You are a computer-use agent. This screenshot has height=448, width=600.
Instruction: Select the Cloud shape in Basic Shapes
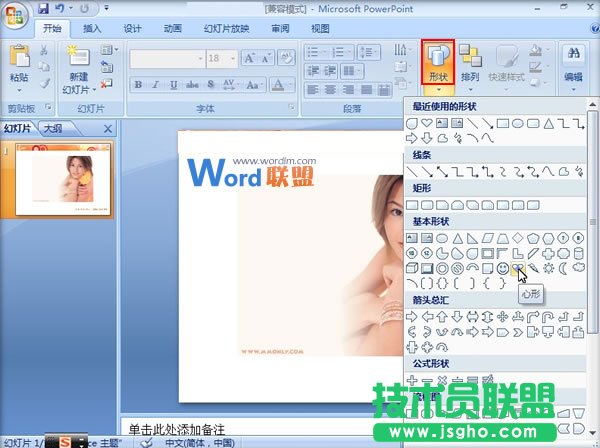coord(579,267)
